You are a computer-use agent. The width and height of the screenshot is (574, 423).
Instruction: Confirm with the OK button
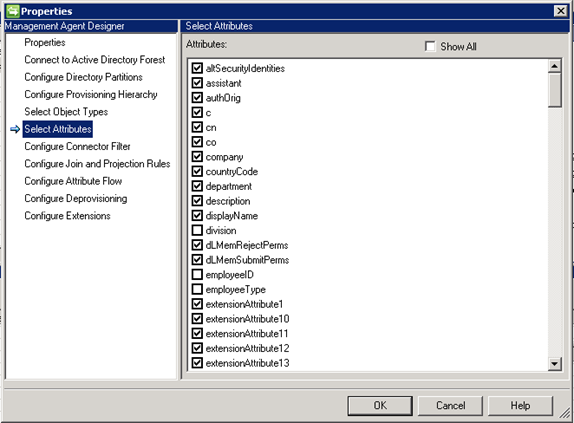[380, 405]
